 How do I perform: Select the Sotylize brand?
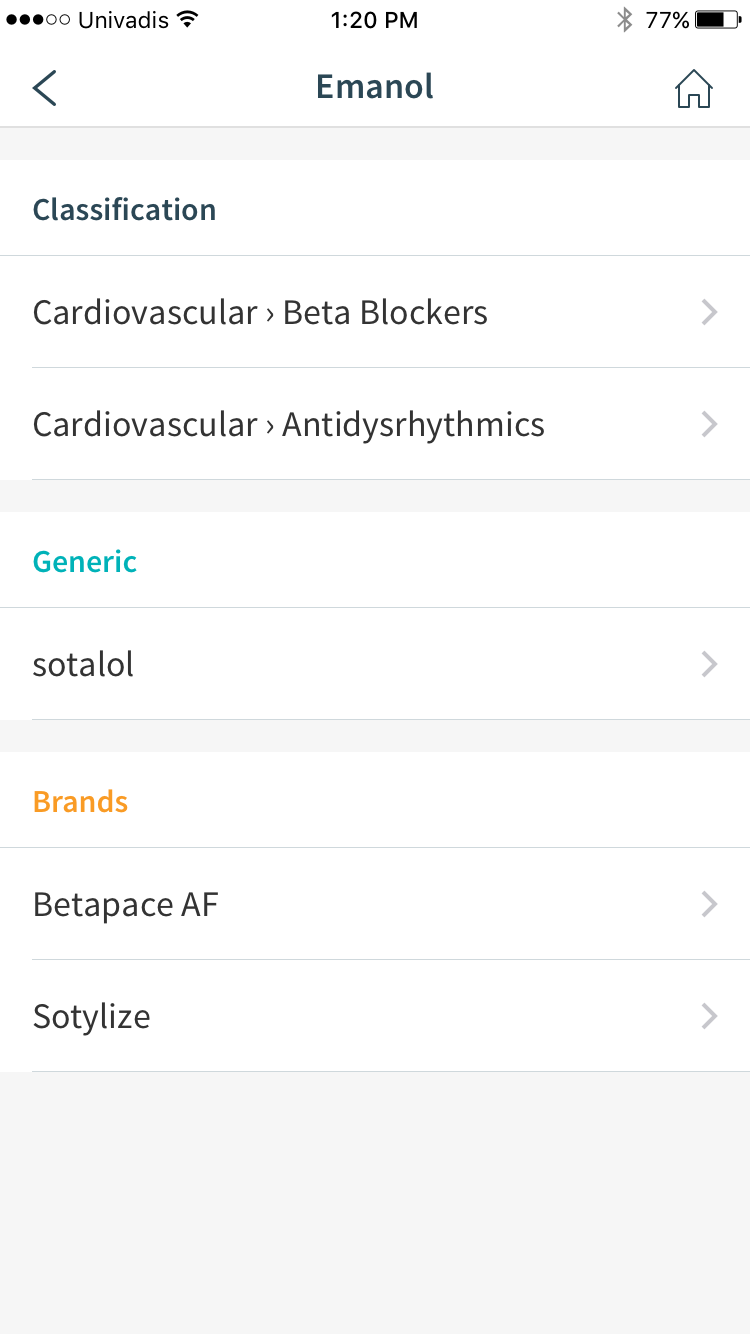(x=375, y=1016)
